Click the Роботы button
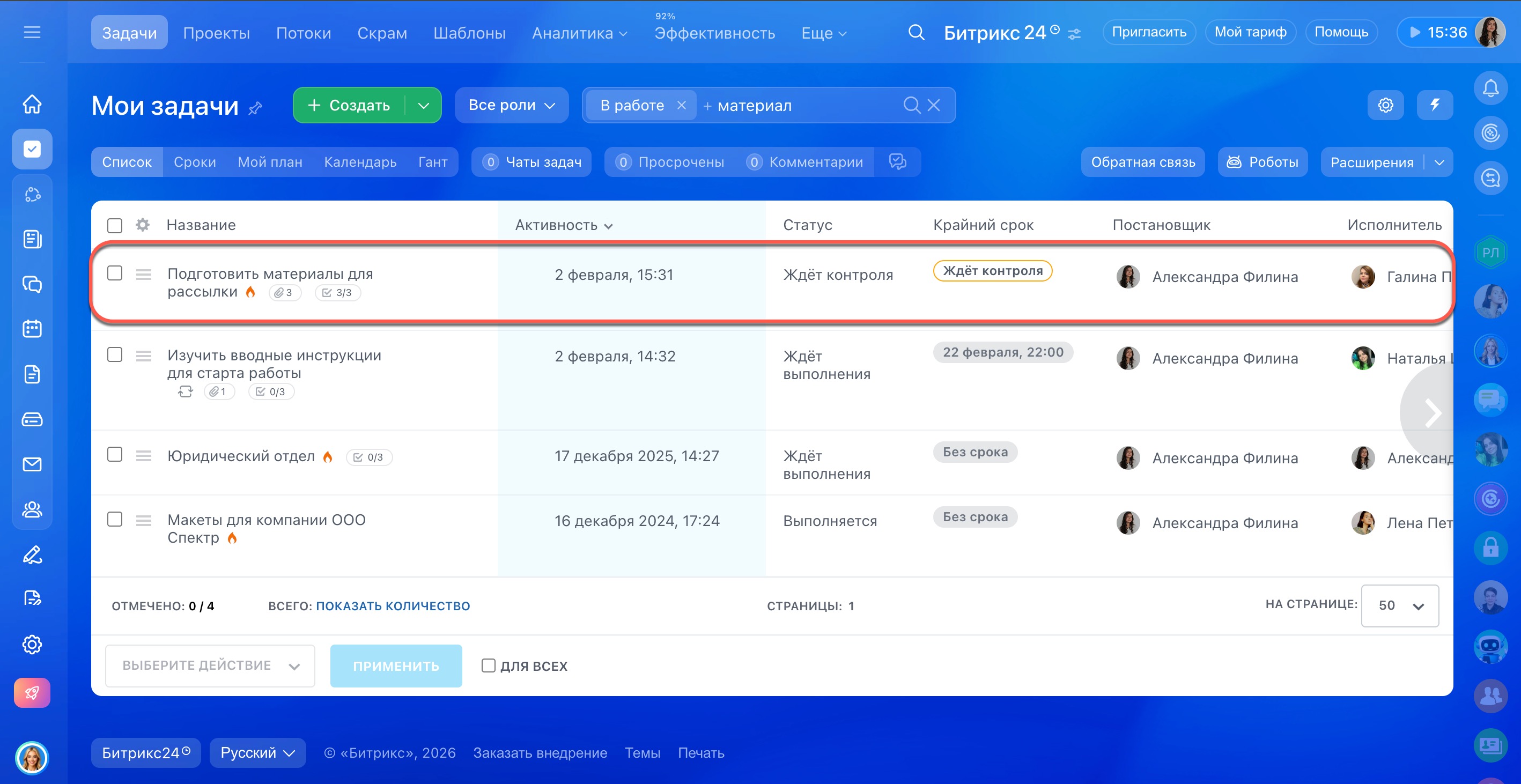 [1262, 162]
